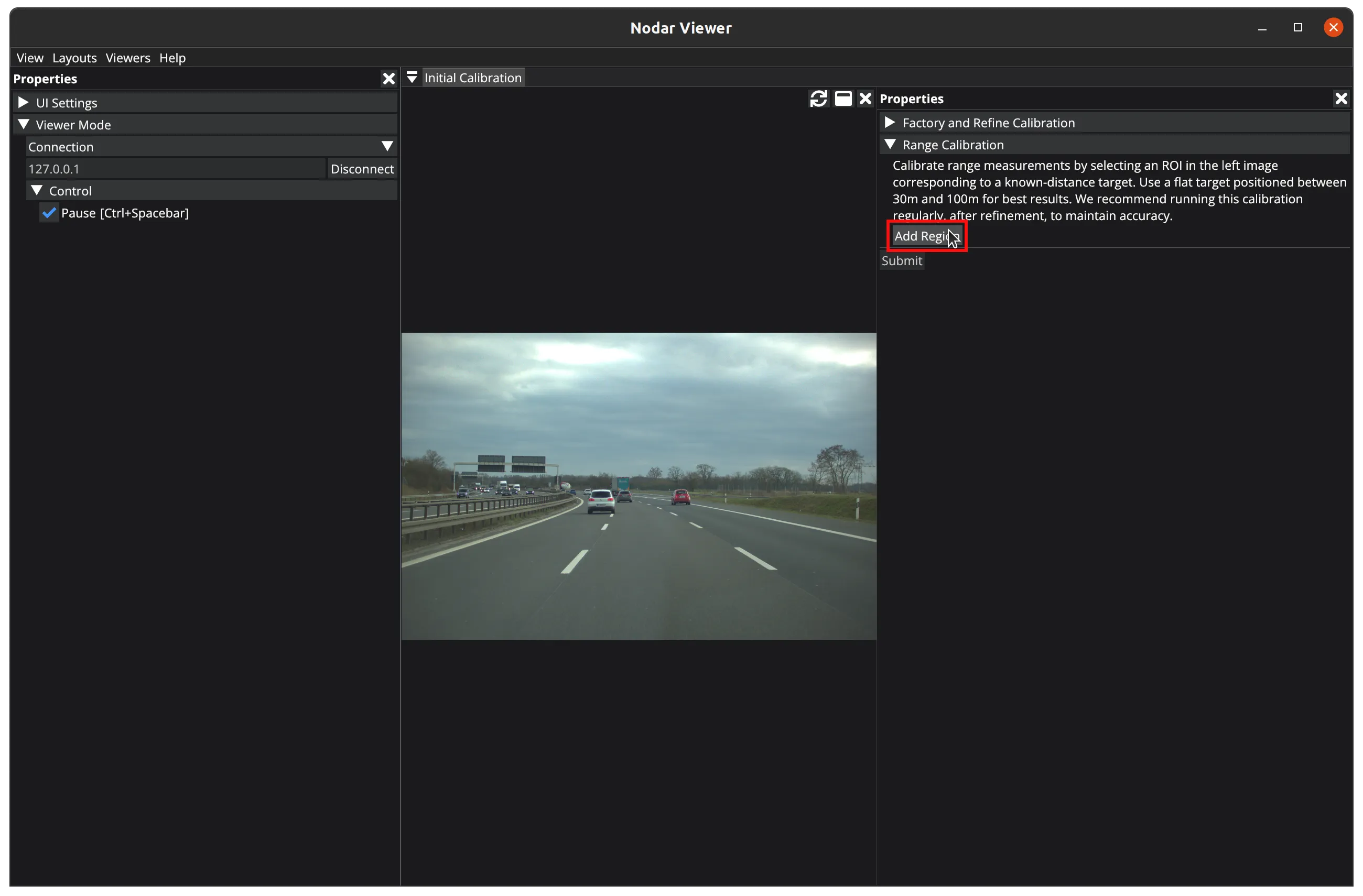This screenshot has height=896, width=1363.
Task: Open the Layouts menu
Action: [74, 58]
